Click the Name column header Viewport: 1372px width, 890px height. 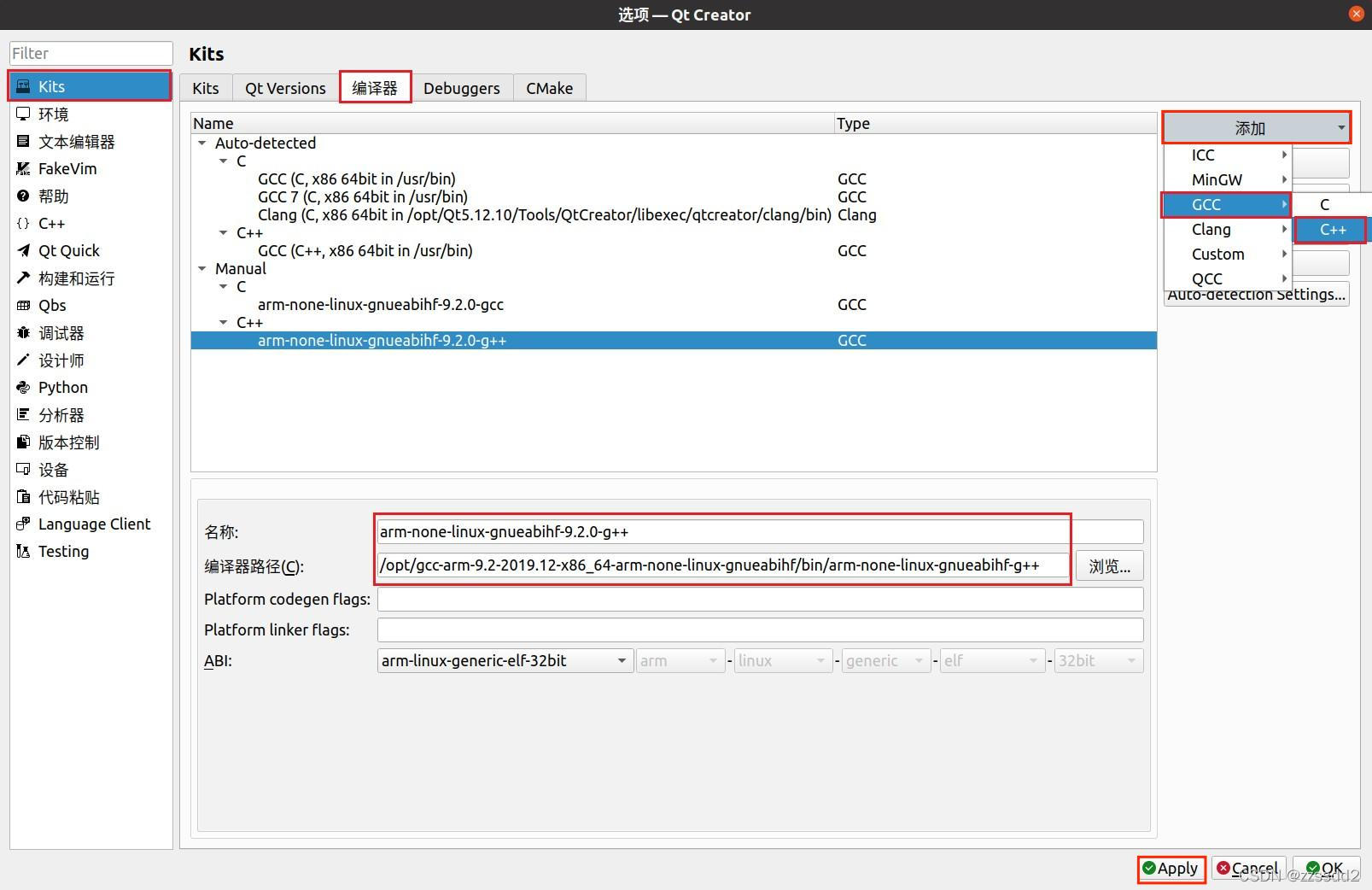[512, 123]
